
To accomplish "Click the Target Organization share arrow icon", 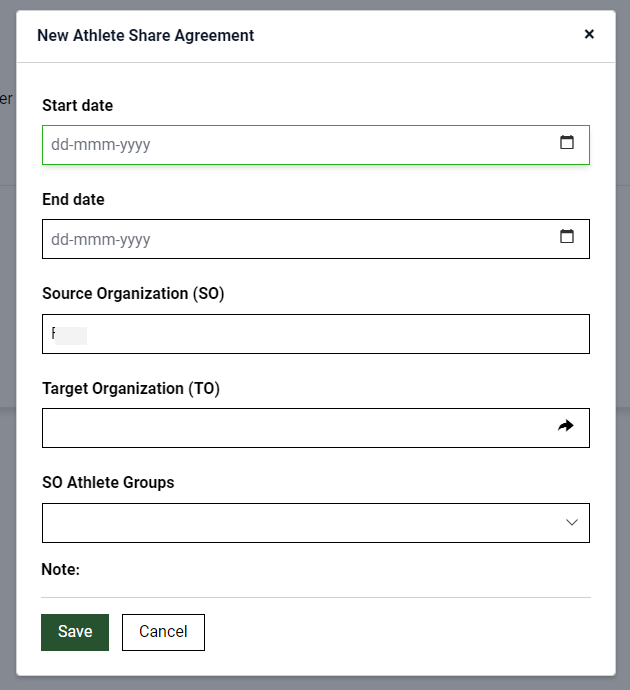I will point(566,426).
